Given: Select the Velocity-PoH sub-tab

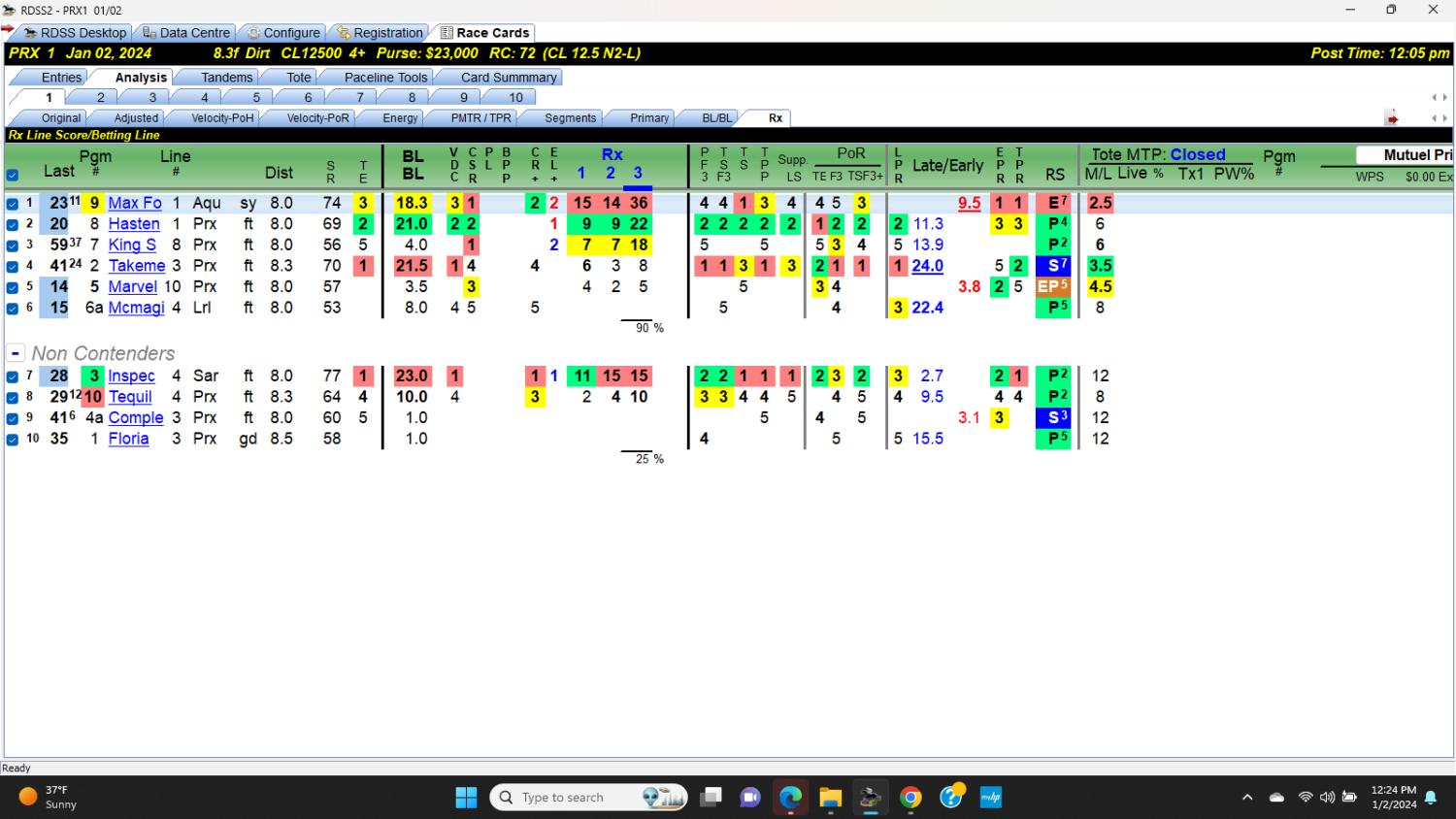Looking at the screenshot, I should pyautogui.click(x=222, y=118).
